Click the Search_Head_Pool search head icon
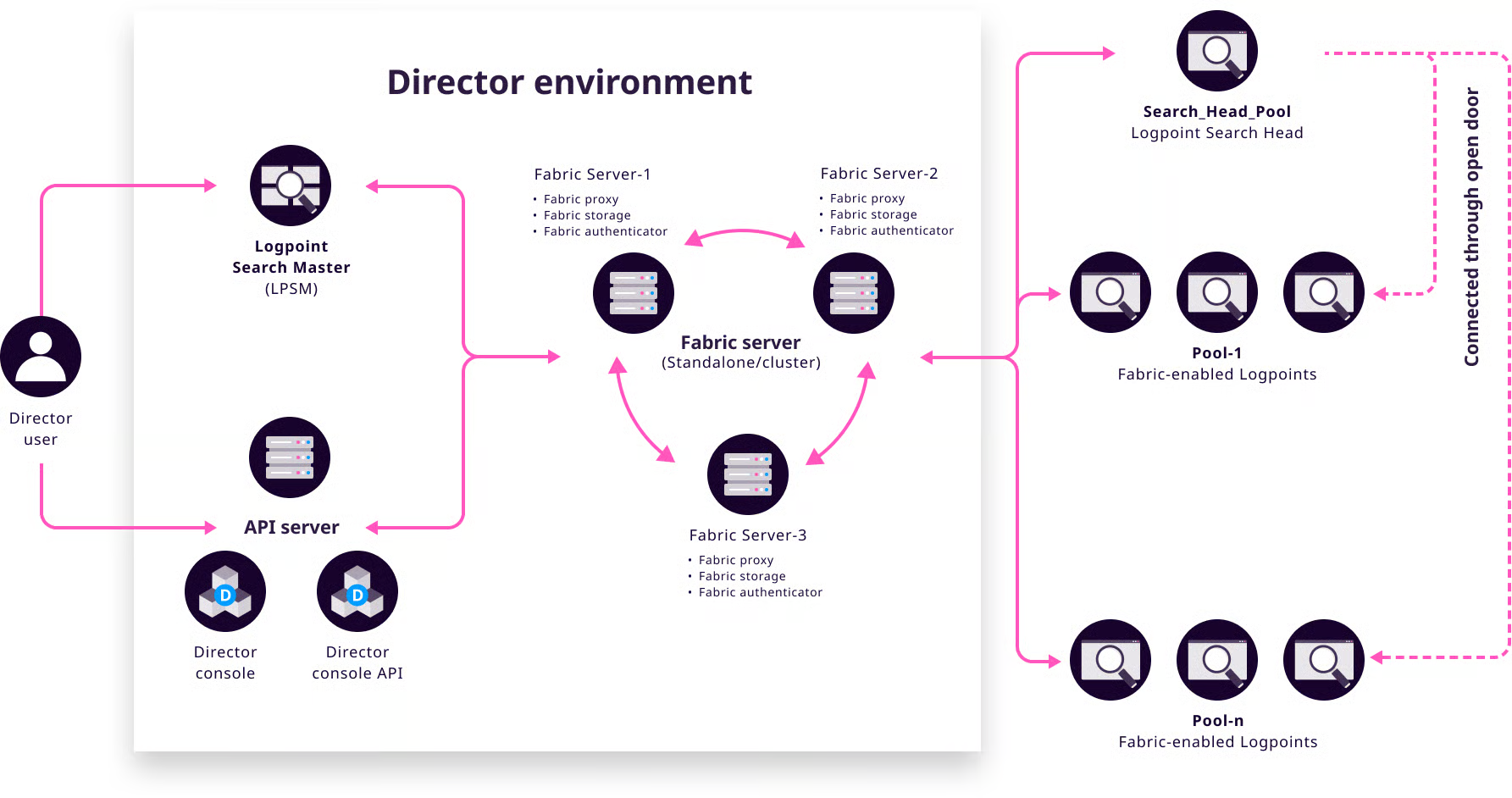The height and width of the screenshot is (798, 1512). [x=1216, y=51]
